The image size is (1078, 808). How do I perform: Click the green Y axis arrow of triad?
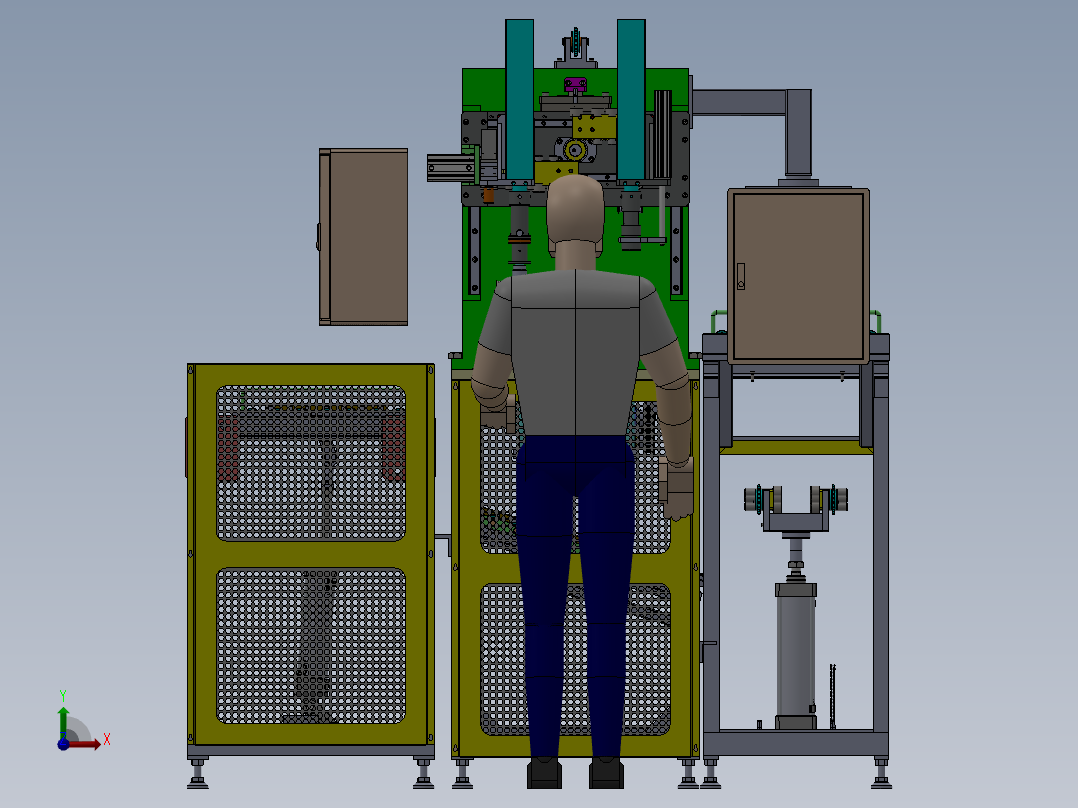coord(63,722)
